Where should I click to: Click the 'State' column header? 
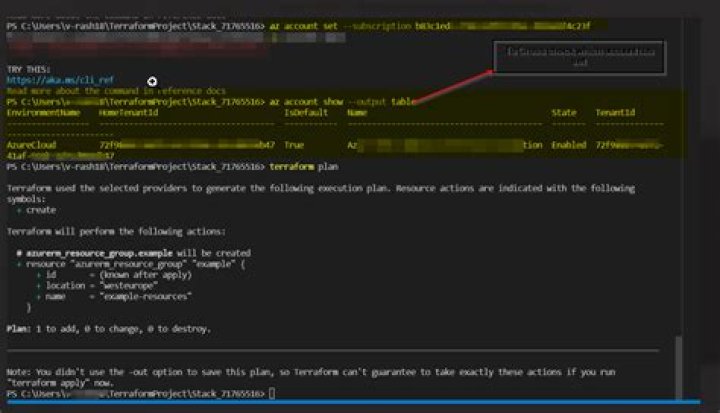564,113
